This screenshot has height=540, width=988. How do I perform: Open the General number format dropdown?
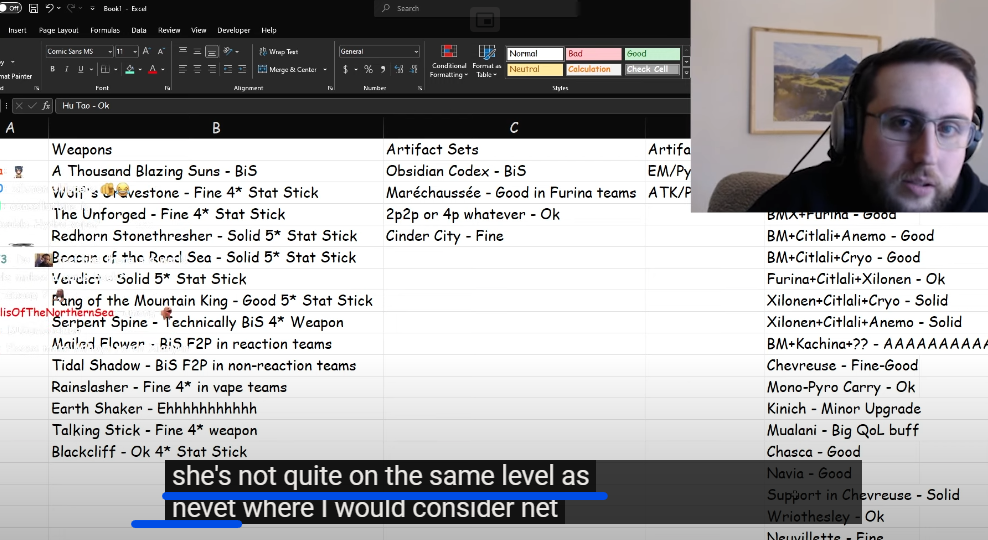tap(416, 52)
